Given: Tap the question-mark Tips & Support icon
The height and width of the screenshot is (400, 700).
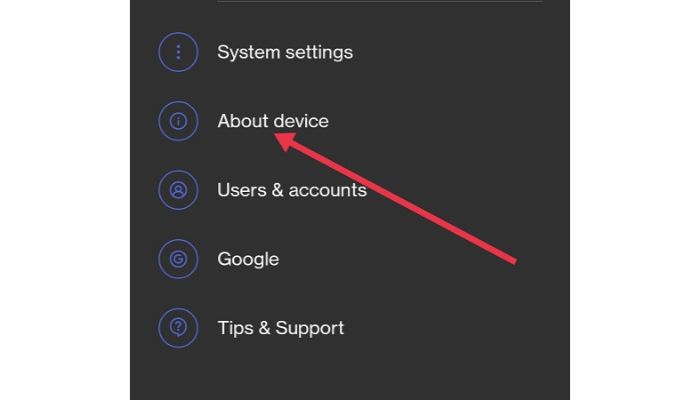Looking at the screenshot, I should click(178, 328).
